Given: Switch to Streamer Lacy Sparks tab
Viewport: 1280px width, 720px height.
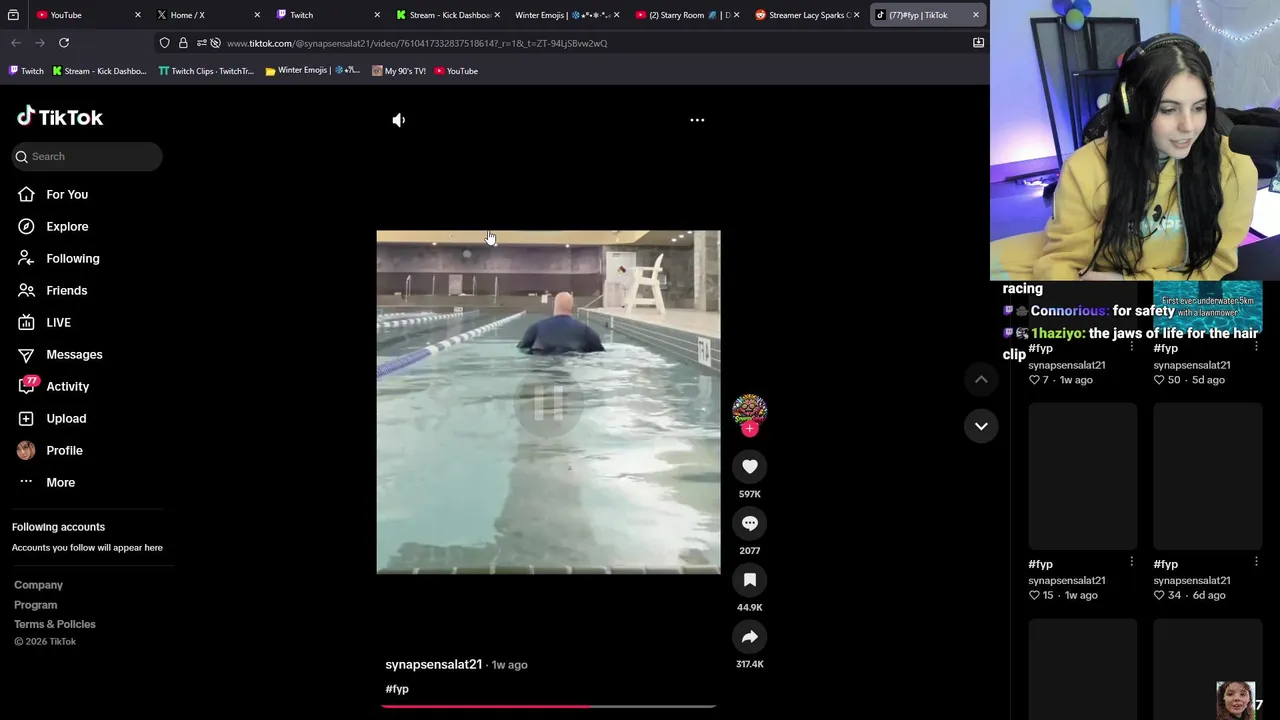Looking at the screenshot, I should click(805, 15).
